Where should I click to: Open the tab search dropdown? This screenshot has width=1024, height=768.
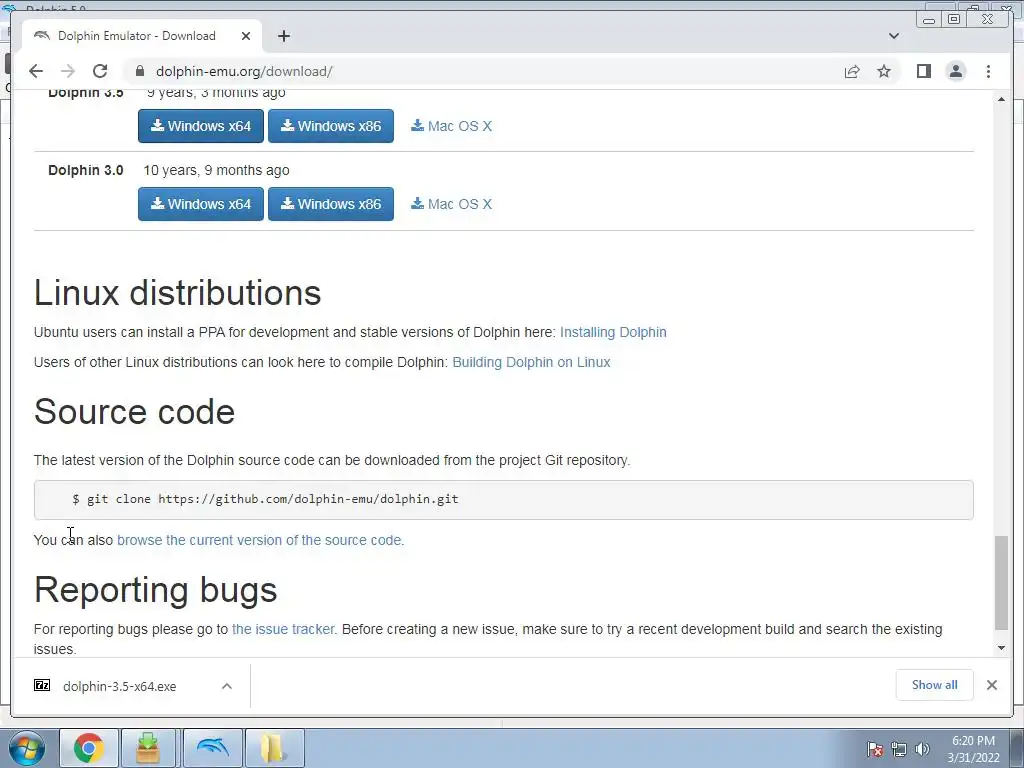coord(893,36)
